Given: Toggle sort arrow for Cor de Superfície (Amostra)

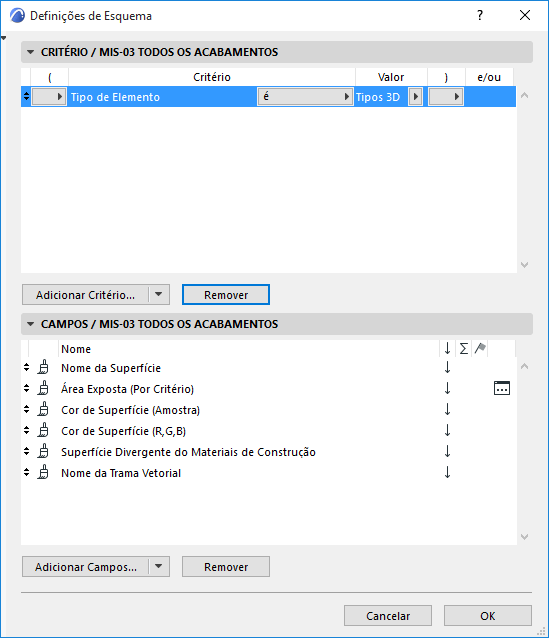Looking at the screenshot, I should click(447, 409).
